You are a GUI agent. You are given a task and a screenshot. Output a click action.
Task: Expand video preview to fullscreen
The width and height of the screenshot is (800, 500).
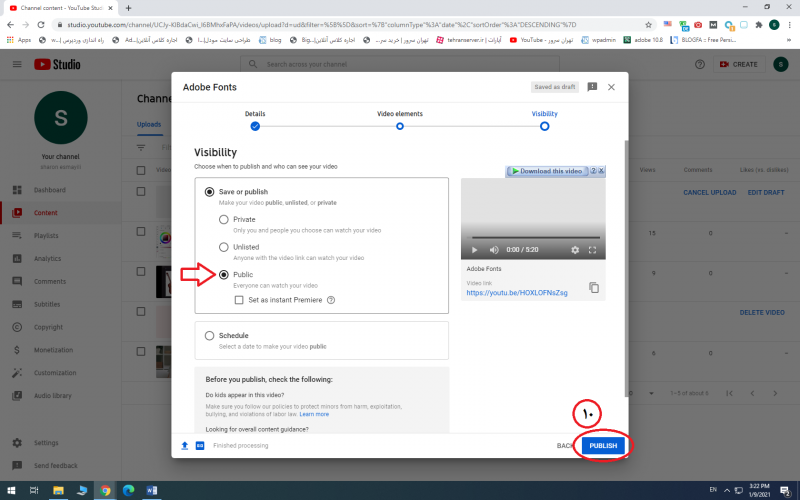[593, 249]
